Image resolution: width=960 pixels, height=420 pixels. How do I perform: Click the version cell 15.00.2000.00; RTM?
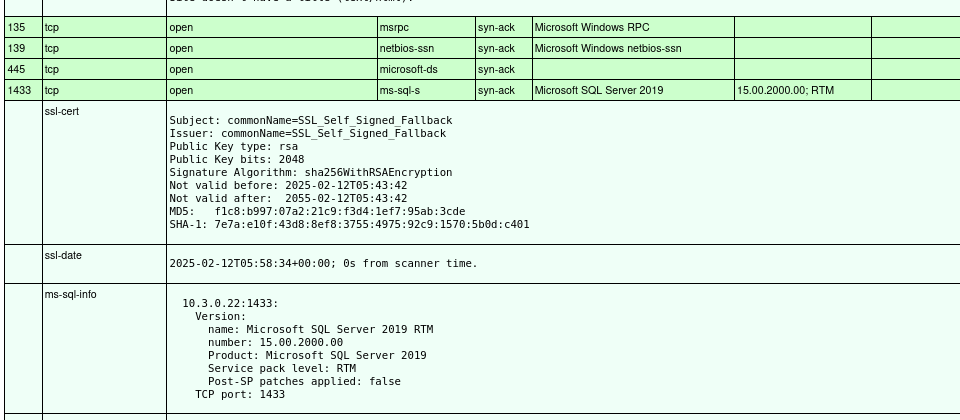[x=785, y=90]
